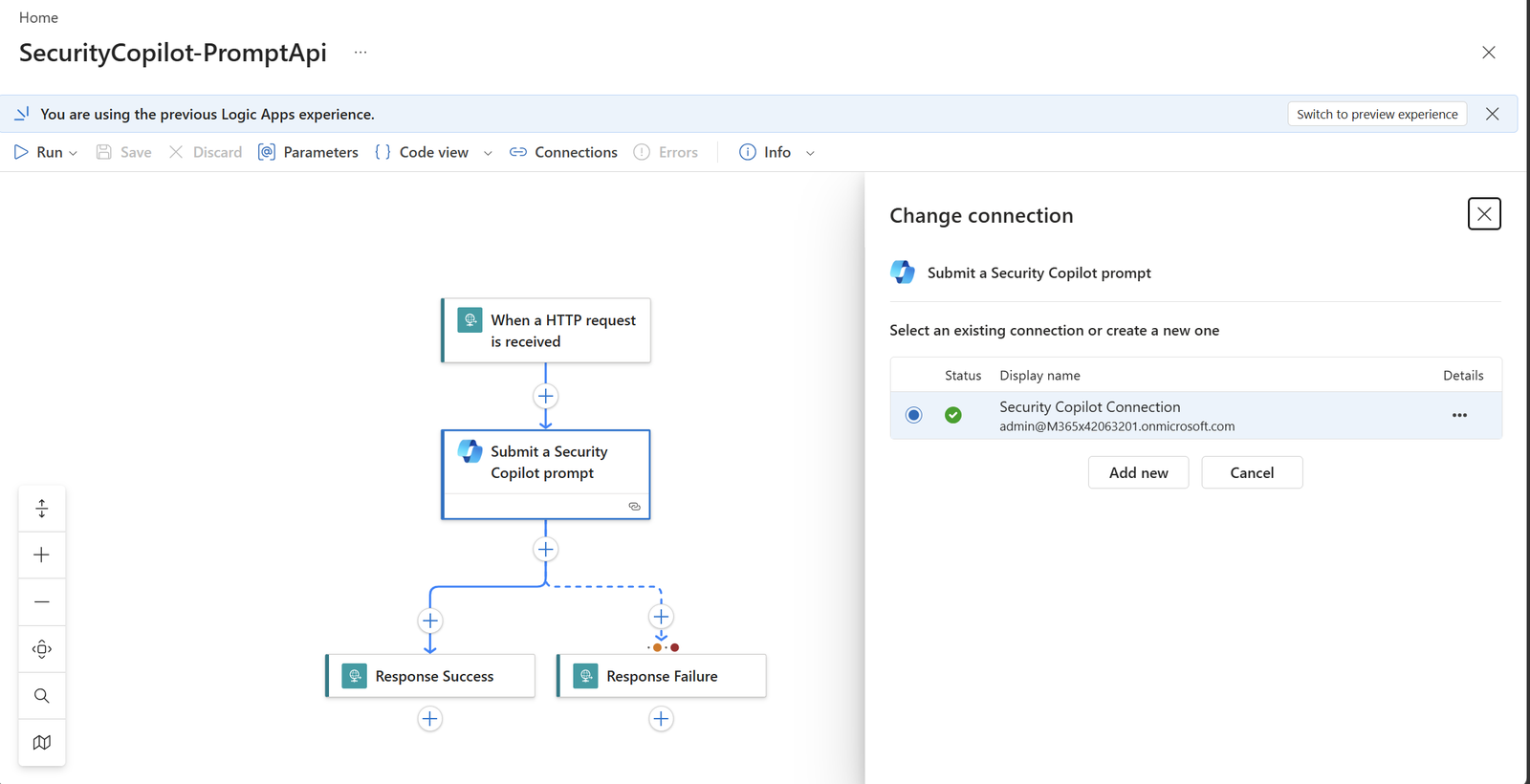The image size is (1530, 784).
Task: Click the Errors toolbar item
Action: coord(667,152)
